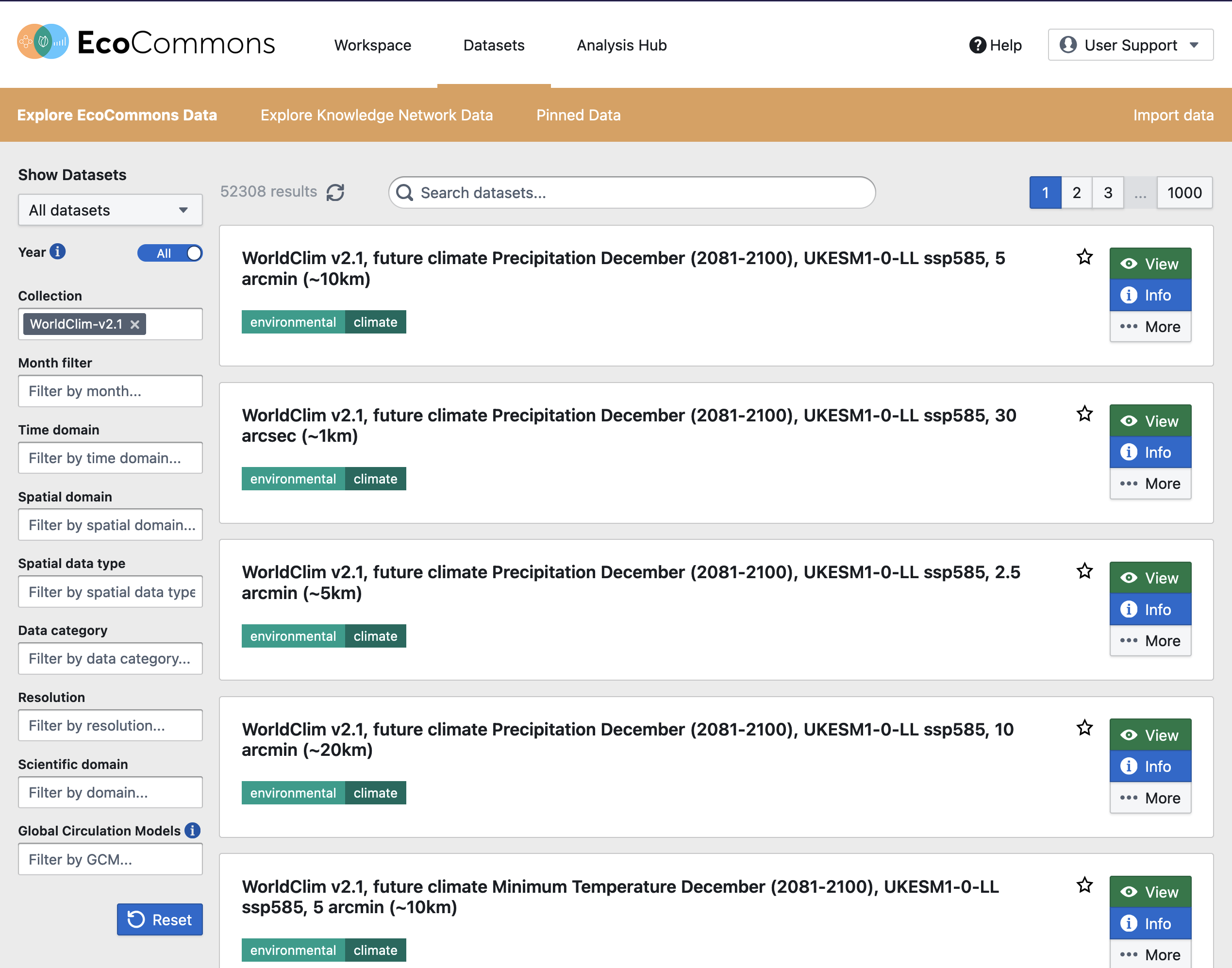Click the Global Circulation Models info icon

click(193, 831)
